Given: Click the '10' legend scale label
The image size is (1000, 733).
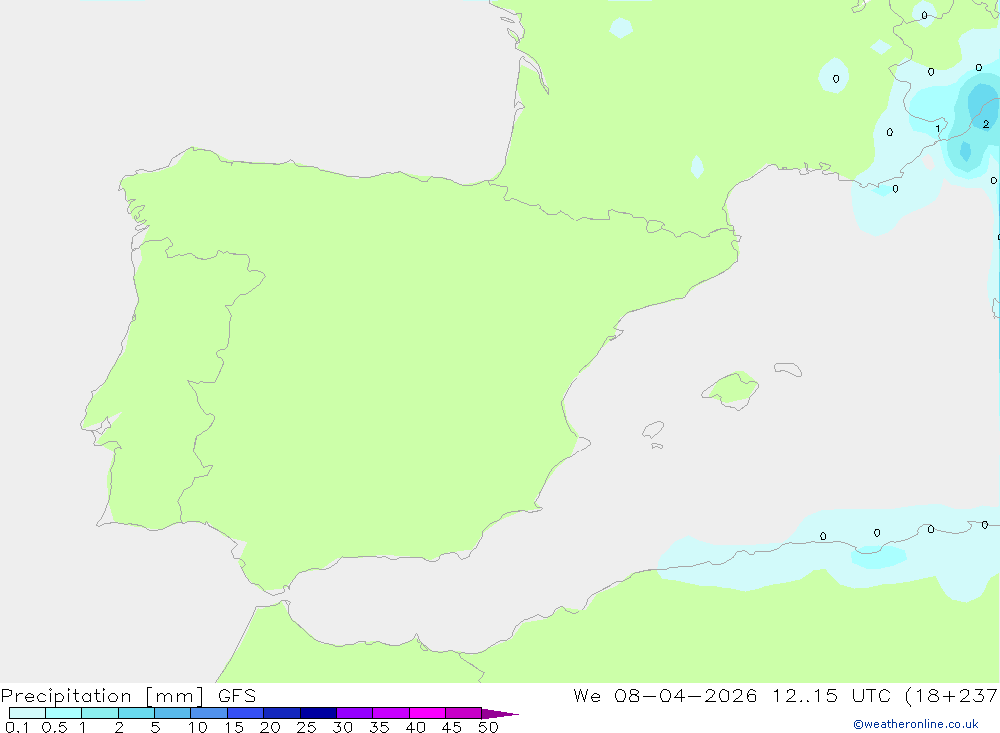Looking at the screenshot, I should click(x=198, y=727).
